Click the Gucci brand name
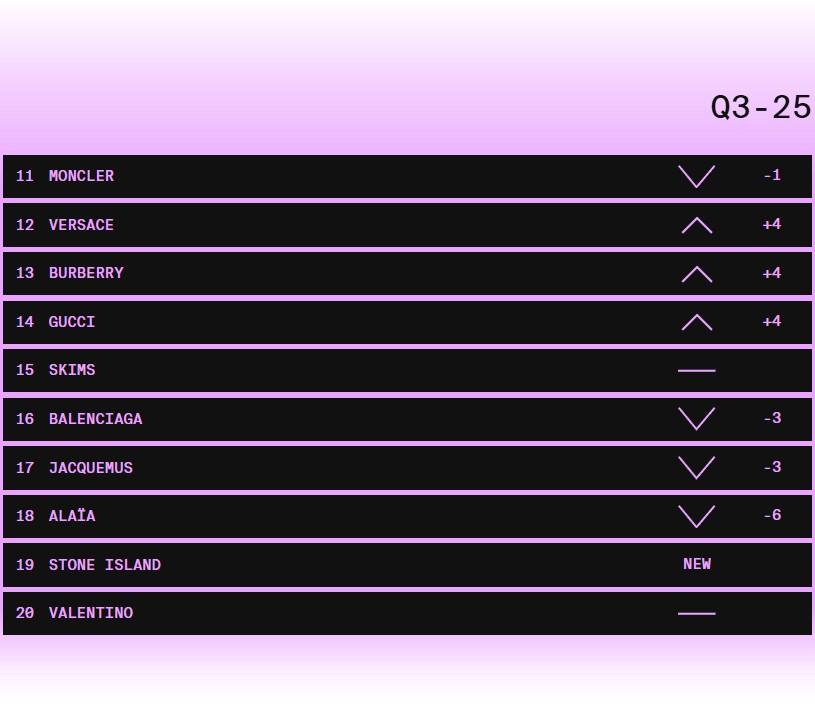The image size is (815, 714). tap(72, 322)
